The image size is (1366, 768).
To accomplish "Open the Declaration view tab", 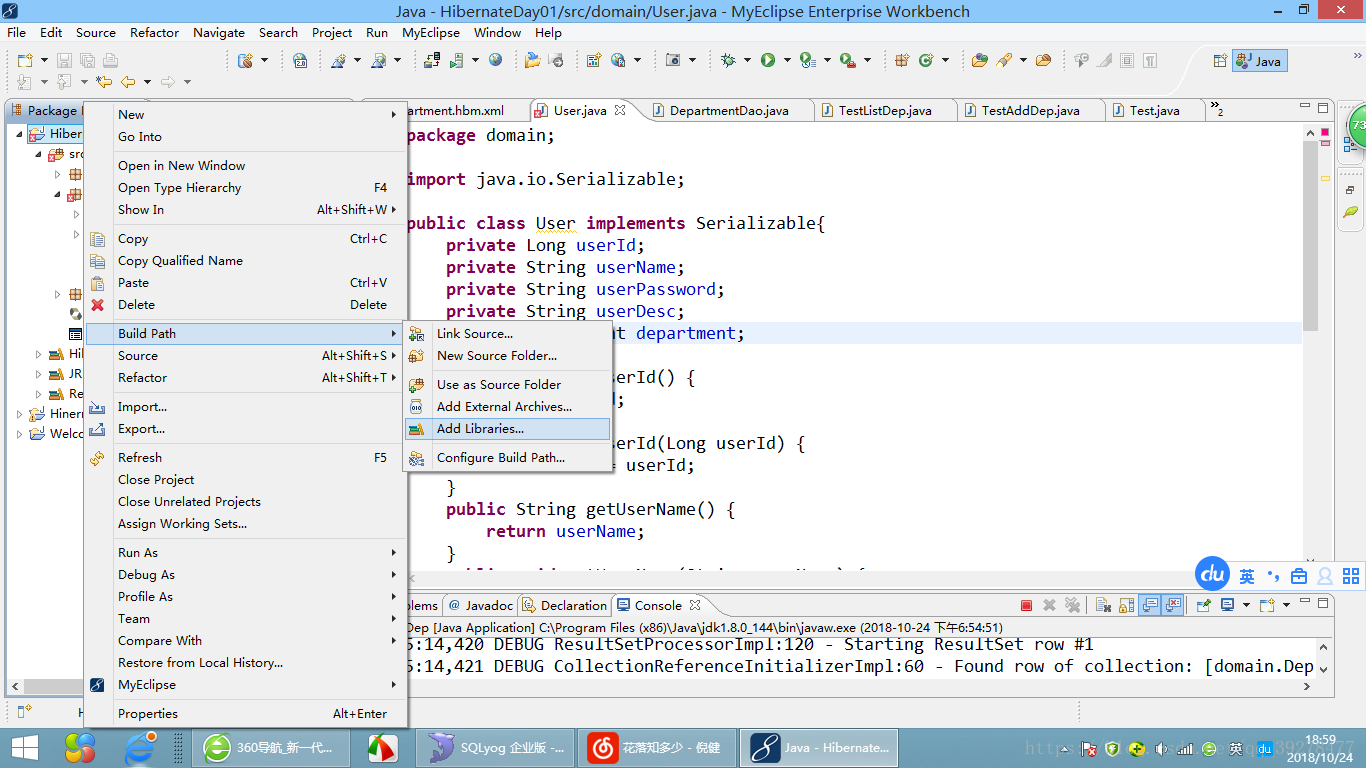I will coord(565,605).
